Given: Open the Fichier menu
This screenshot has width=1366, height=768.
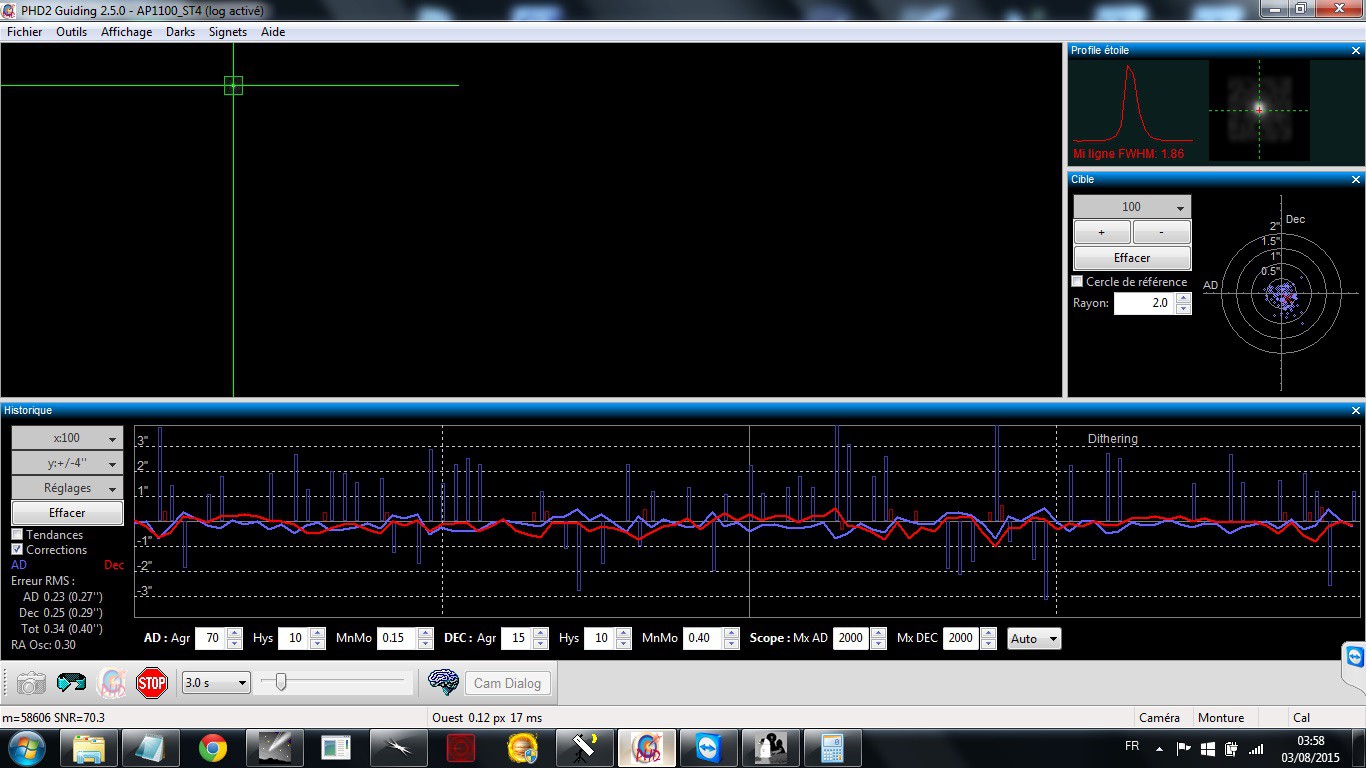Looking at the screenshot, I should click(x=25, y=32).
